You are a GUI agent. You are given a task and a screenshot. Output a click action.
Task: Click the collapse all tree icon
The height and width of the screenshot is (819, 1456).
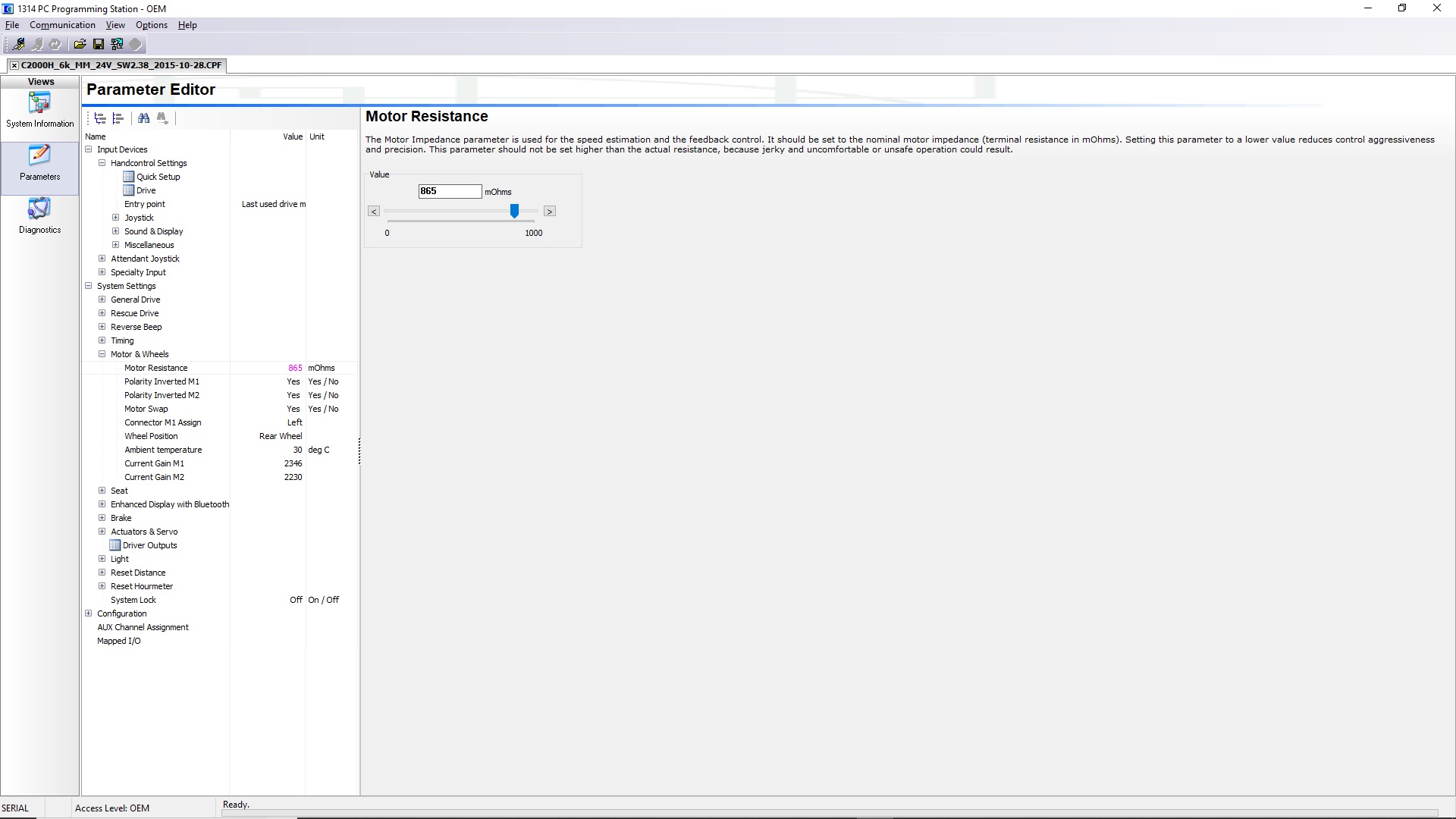[118, 118]
